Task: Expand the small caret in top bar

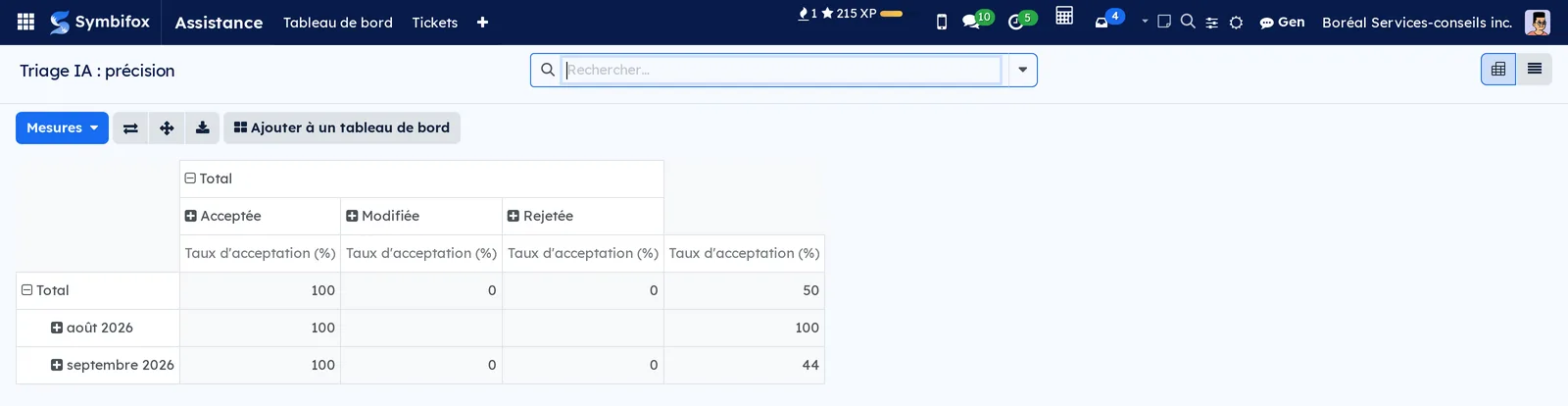Action: point(1145,21)
